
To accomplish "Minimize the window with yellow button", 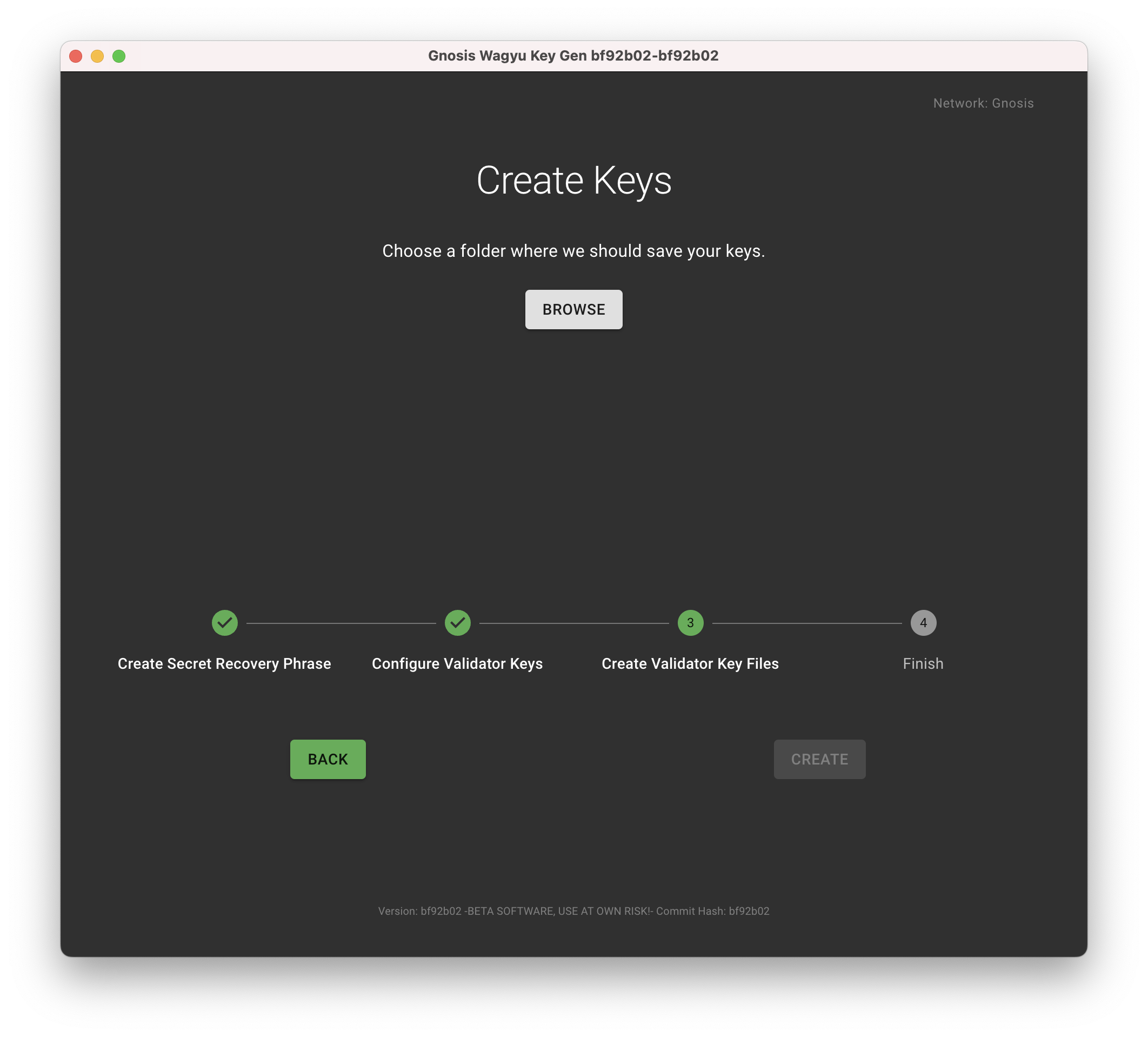I will click(97, 56).
